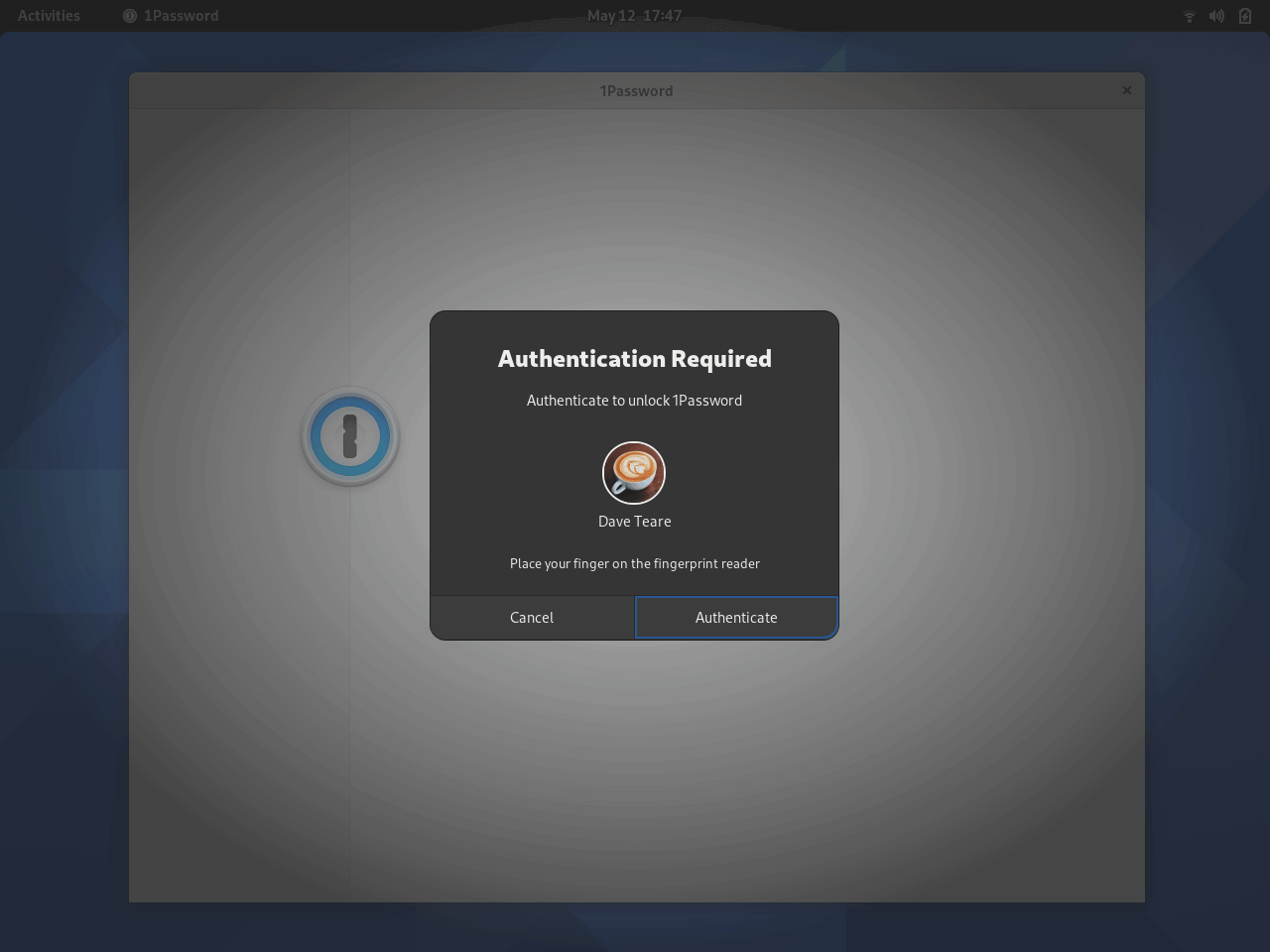Click the Authenticate to unlock 1Password message
The height and width of the screenshot is (952, 1270).
tap(634, 401)
